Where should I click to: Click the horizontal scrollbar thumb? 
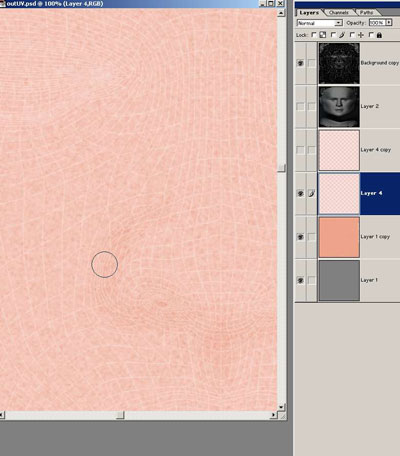coord(120,415)
